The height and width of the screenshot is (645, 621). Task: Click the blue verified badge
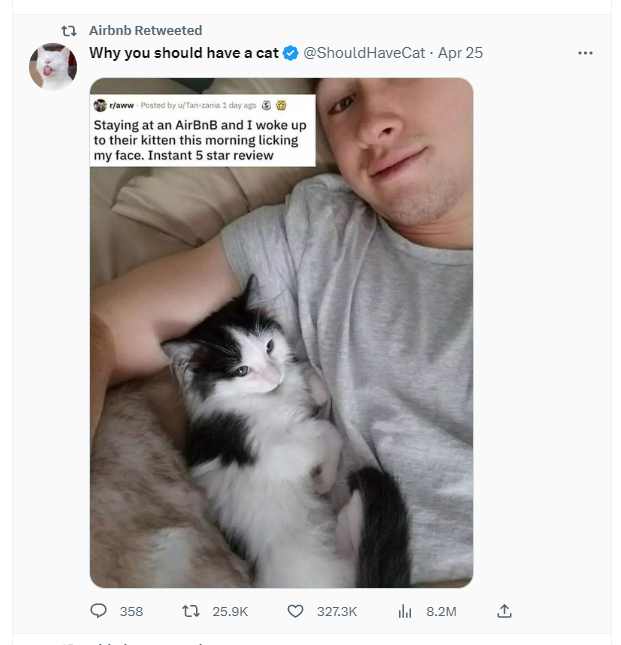pos(291,53)
